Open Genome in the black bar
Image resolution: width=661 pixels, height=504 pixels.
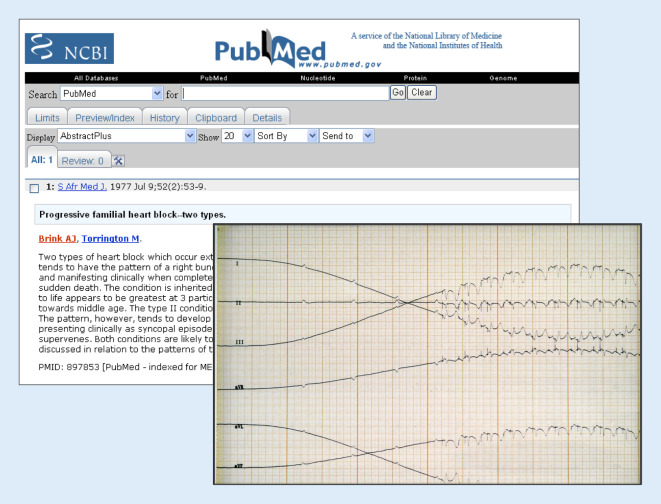(503, 78)
